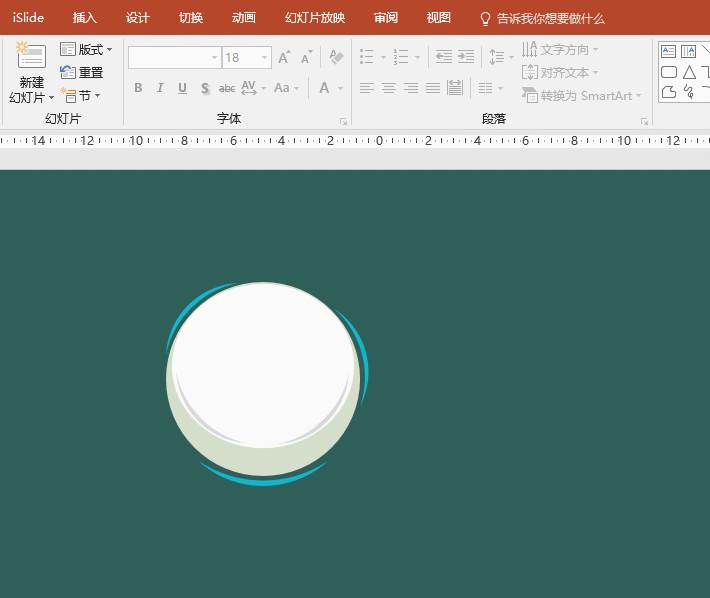The width and height of the screenshot is (710, 598).
Task: Click the increase indent icon
Action: click(x=466, y=58)
